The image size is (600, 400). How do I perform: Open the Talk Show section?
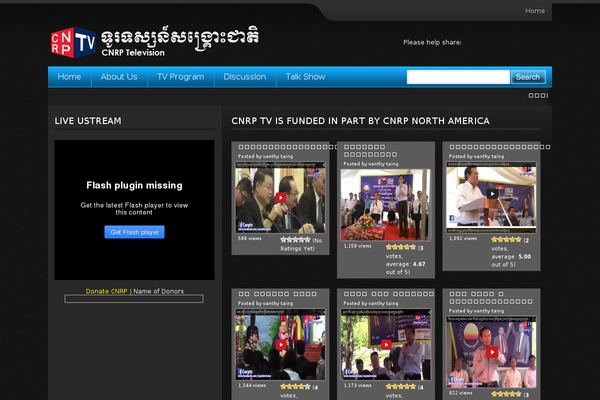point(305,77)
